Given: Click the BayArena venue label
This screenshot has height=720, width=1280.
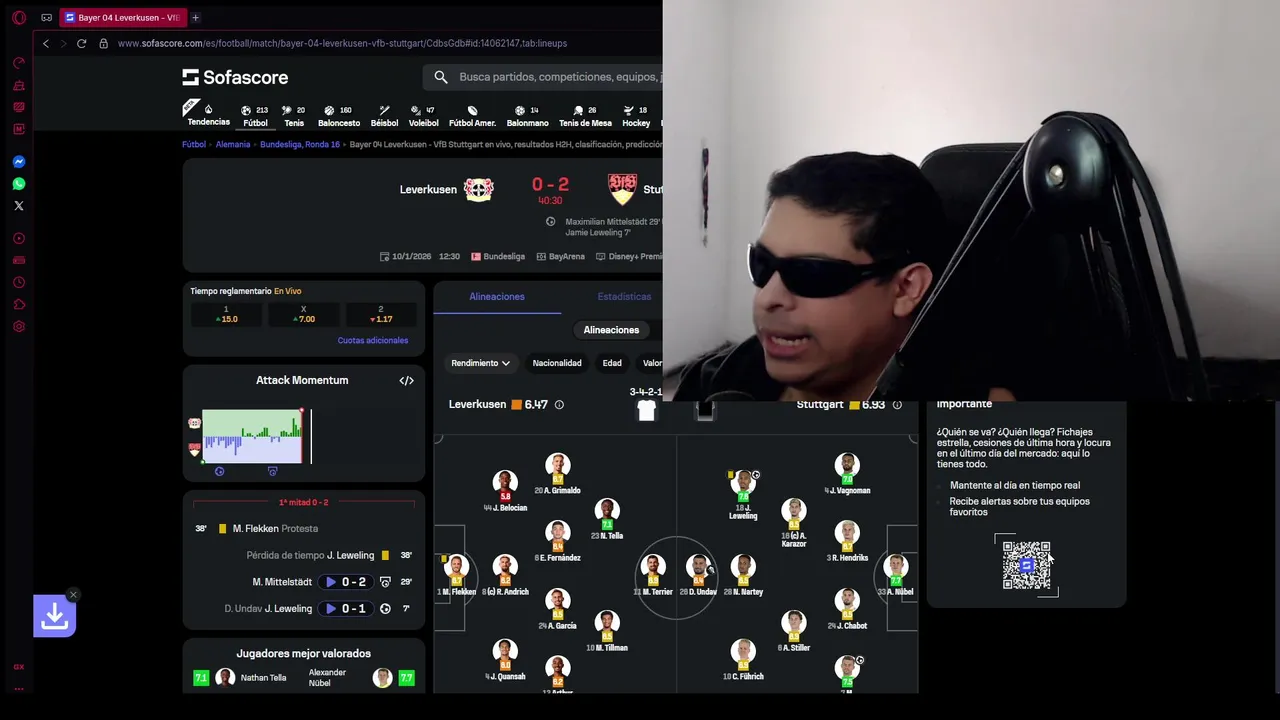Looking at the screenshot, I should pyautogui.click(x=561, y=257).
